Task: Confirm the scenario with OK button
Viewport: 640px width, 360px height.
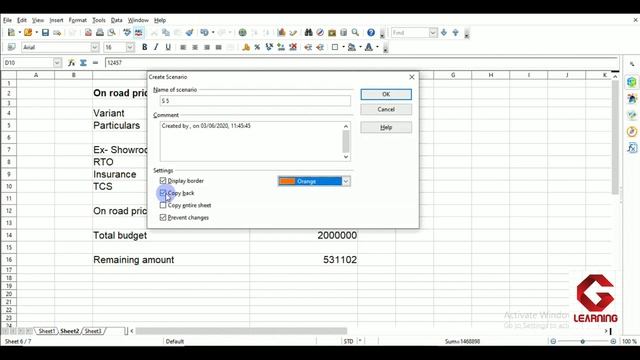Action: point(386,94)
